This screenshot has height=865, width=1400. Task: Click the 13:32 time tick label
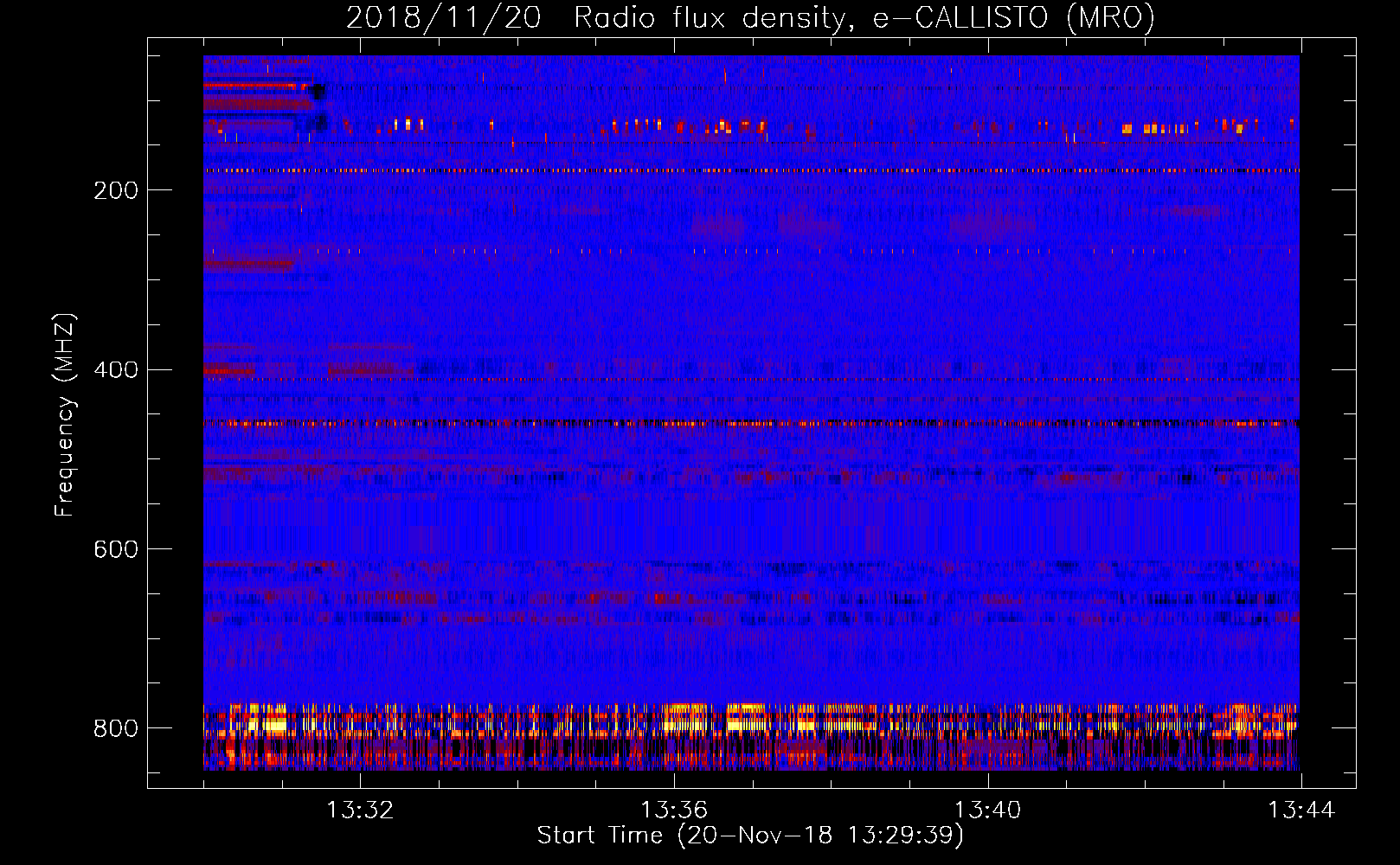(360, 810)
